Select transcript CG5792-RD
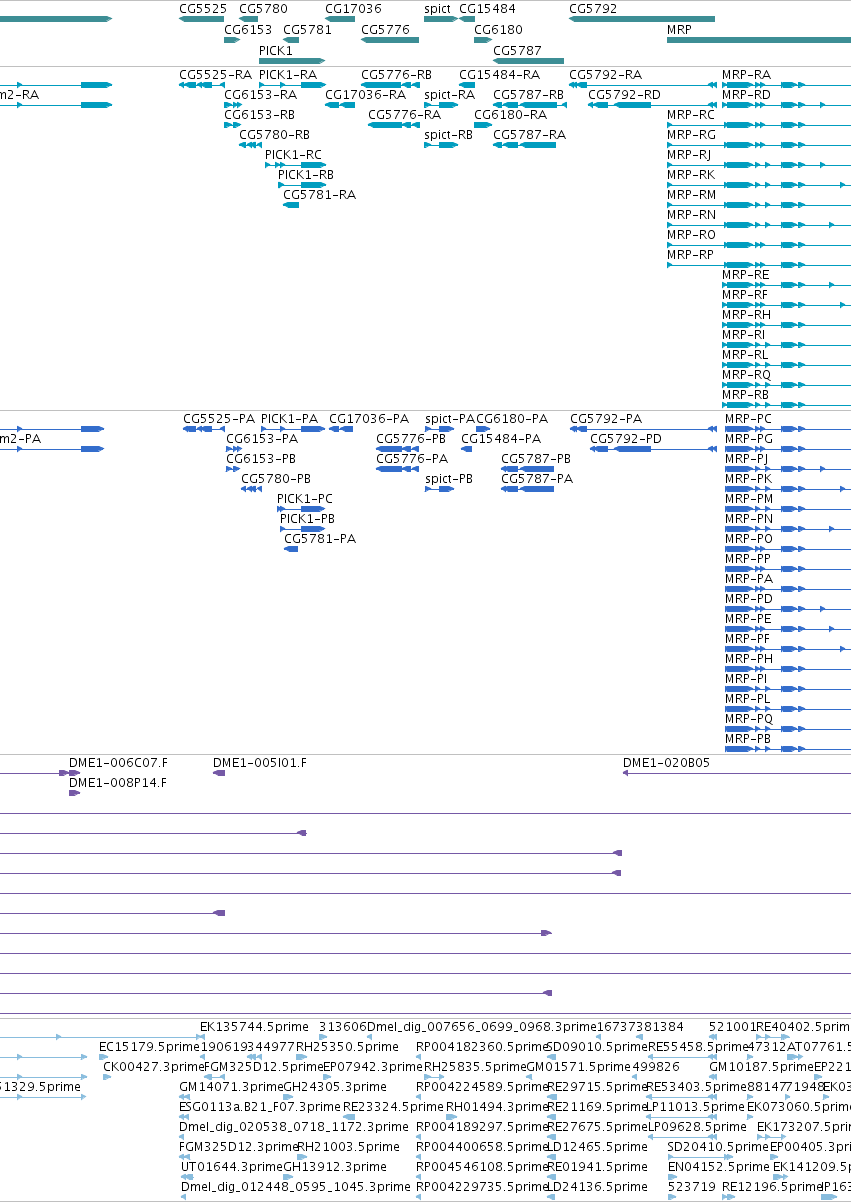The width and height of the screenshot is (851, 1202). pyautogui.click(x=624, y=94)
